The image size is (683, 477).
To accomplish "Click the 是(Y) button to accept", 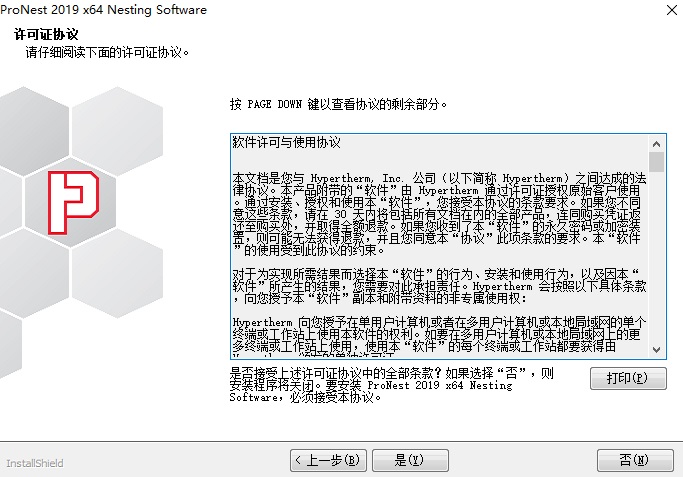I will pos(410,460).
